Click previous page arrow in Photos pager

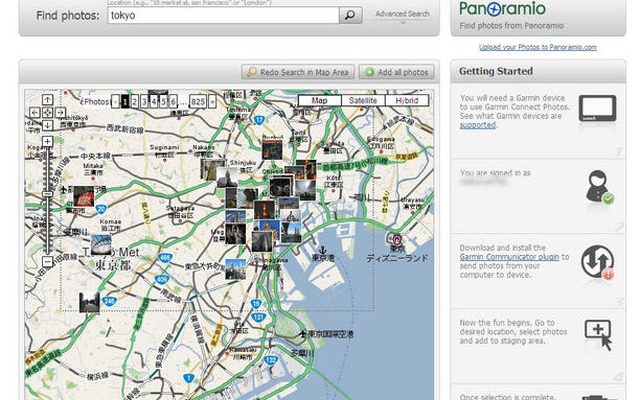point(116,101)
